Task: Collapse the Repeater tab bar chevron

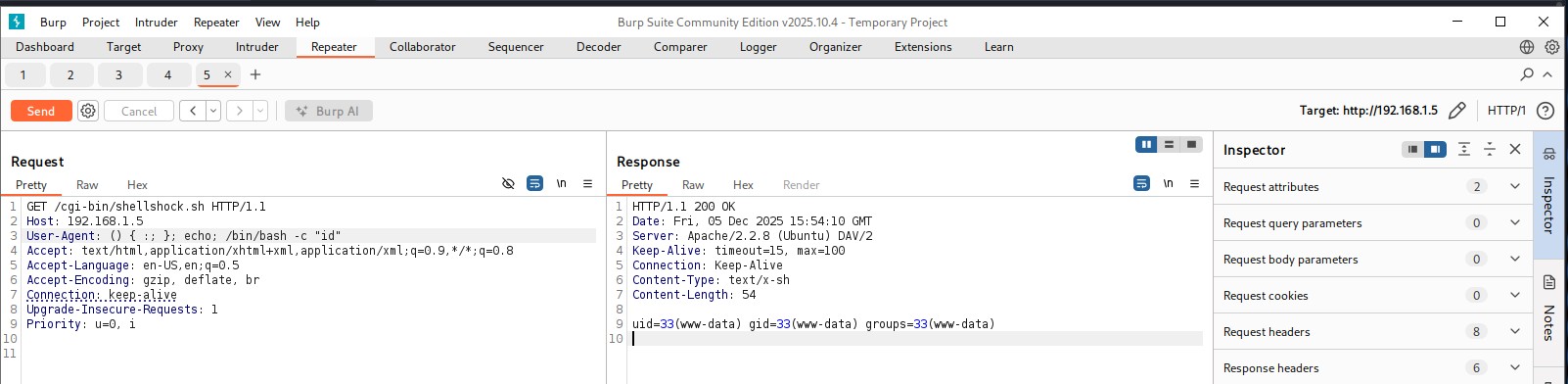Action: coord(1547,74)
